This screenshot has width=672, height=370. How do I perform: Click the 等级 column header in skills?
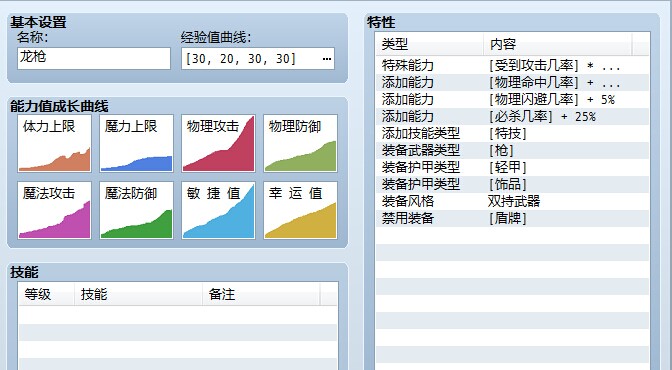point(47,294)
